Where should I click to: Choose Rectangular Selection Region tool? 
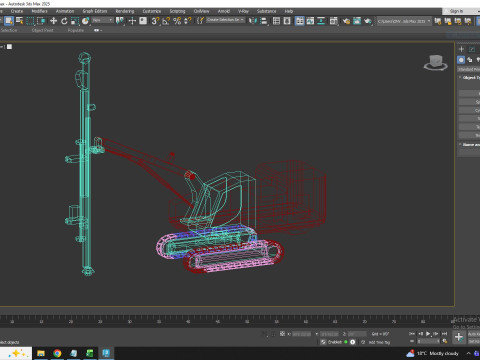30,21
